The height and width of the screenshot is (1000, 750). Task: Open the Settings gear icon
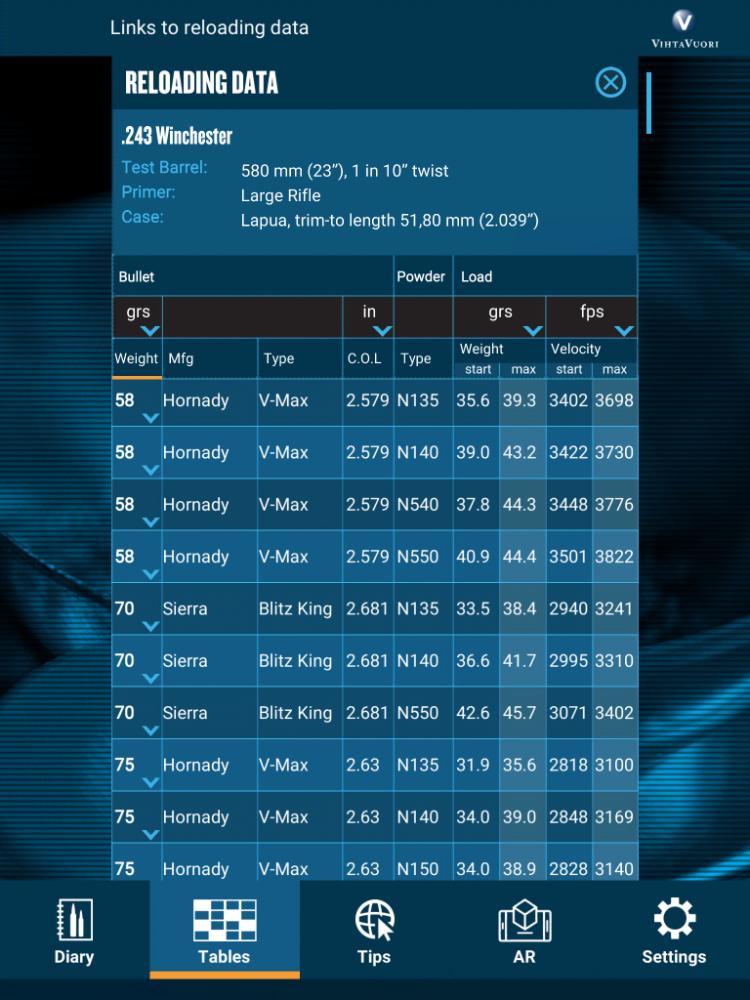pyautogui.click(x=674, y=918)
